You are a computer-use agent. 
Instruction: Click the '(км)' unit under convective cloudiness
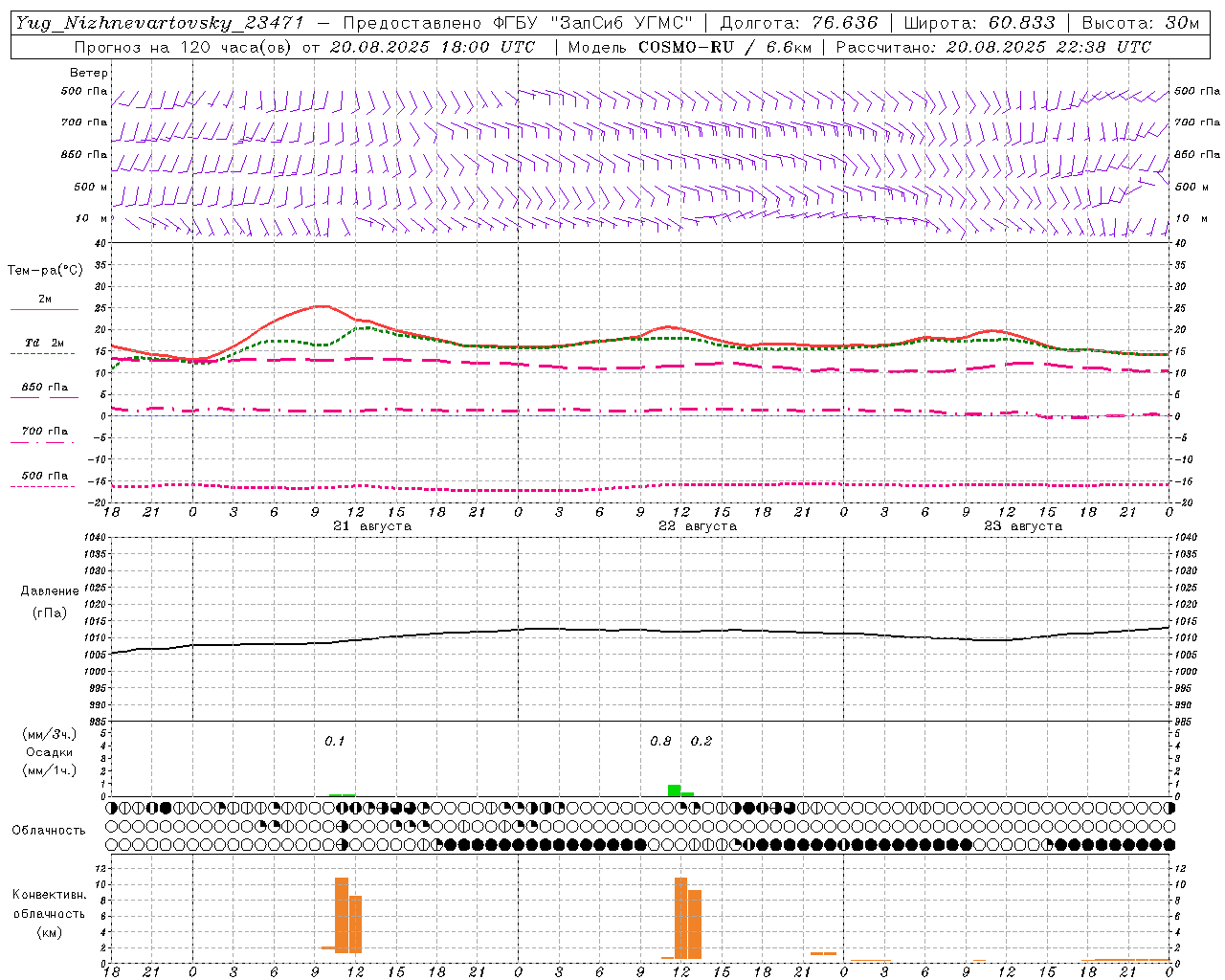pos(50,931)
